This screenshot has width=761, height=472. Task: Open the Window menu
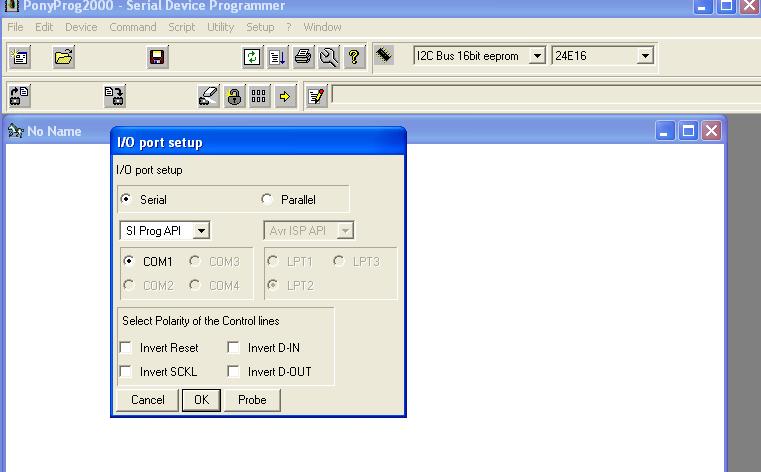coord(322,27)
